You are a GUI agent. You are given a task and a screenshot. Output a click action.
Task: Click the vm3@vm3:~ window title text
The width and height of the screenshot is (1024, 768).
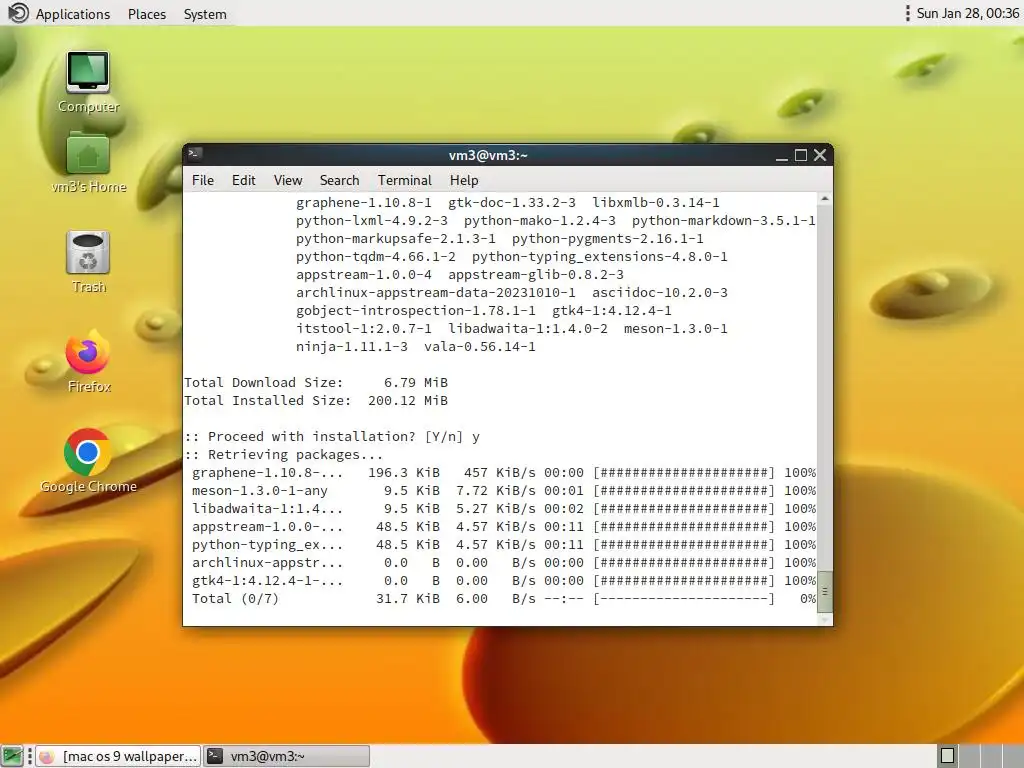(x=488, y=155)
